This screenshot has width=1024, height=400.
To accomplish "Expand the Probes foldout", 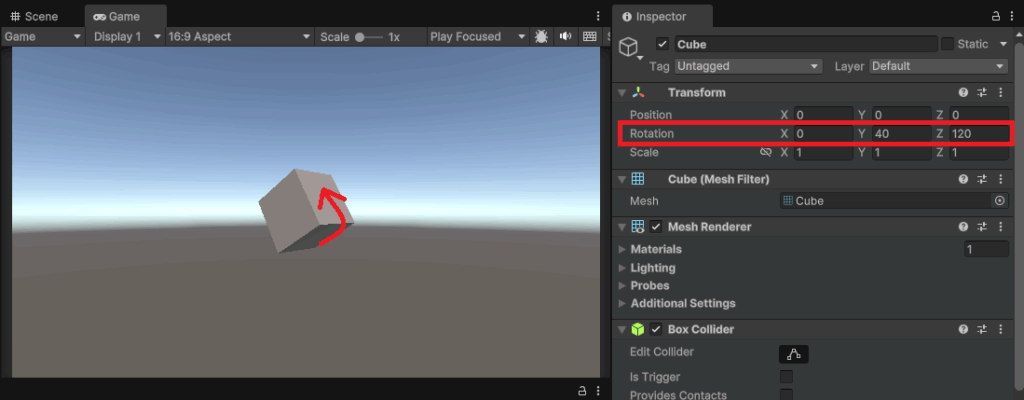I will (x=622, y=286).
